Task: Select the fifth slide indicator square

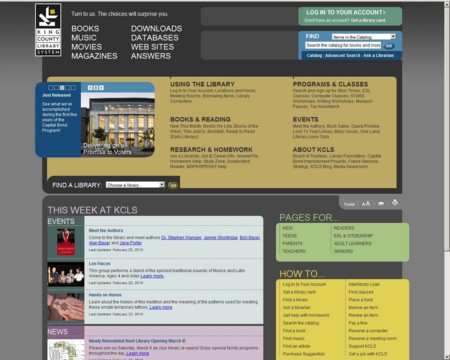Action: click(x=73, y=88)
